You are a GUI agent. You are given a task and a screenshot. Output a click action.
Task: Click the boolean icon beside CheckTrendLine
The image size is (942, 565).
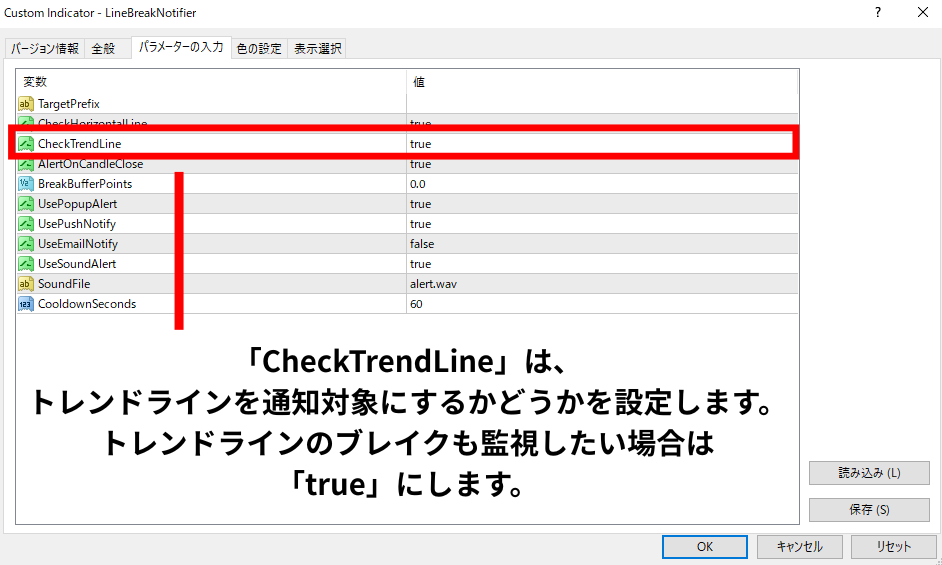(26, 144)
